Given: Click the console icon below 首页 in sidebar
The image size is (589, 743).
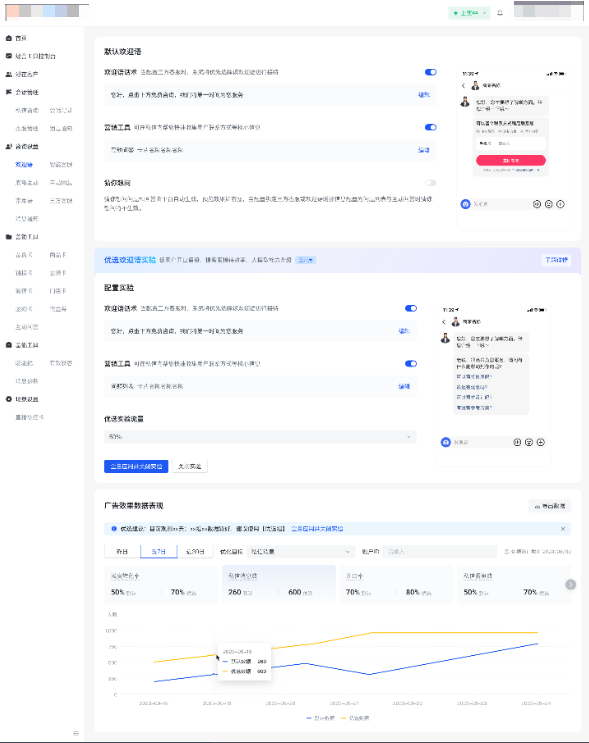Looking at the screenshot, I should click(9, 56).
